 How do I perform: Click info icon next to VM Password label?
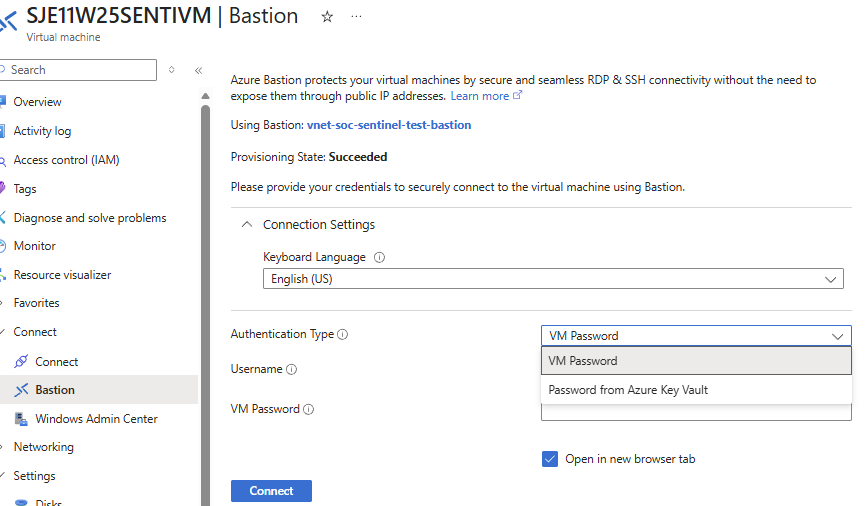pos(309,409)
